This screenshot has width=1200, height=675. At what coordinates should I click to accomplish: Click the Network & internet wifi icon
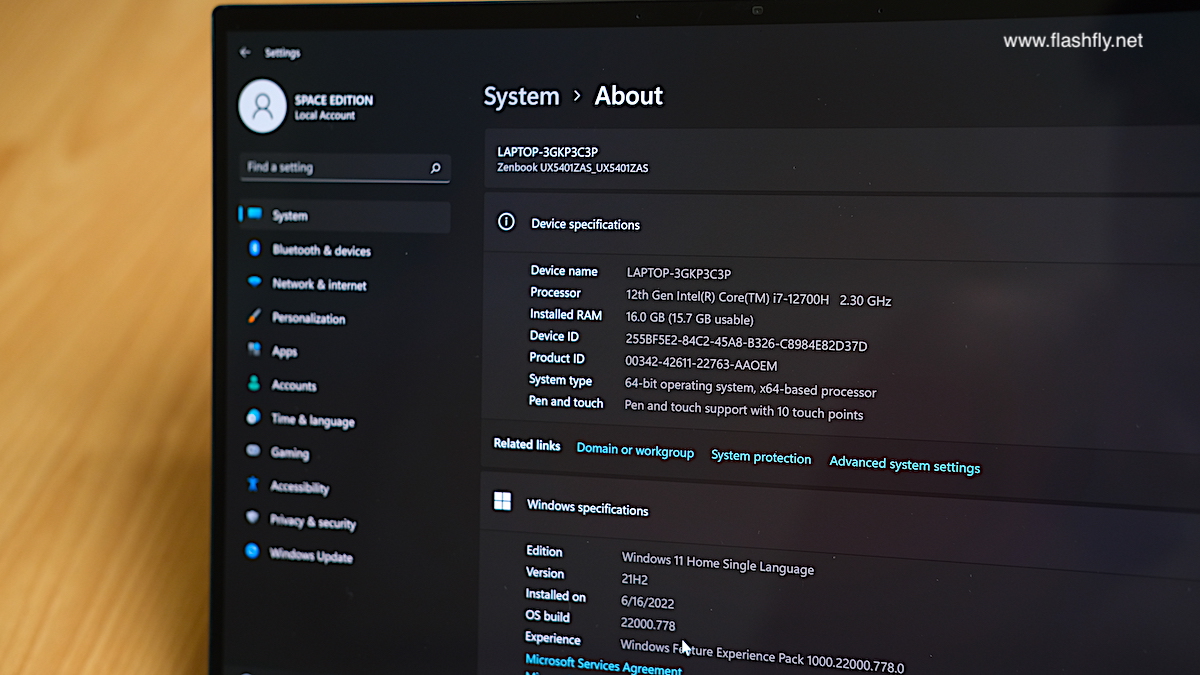point(255,283)
